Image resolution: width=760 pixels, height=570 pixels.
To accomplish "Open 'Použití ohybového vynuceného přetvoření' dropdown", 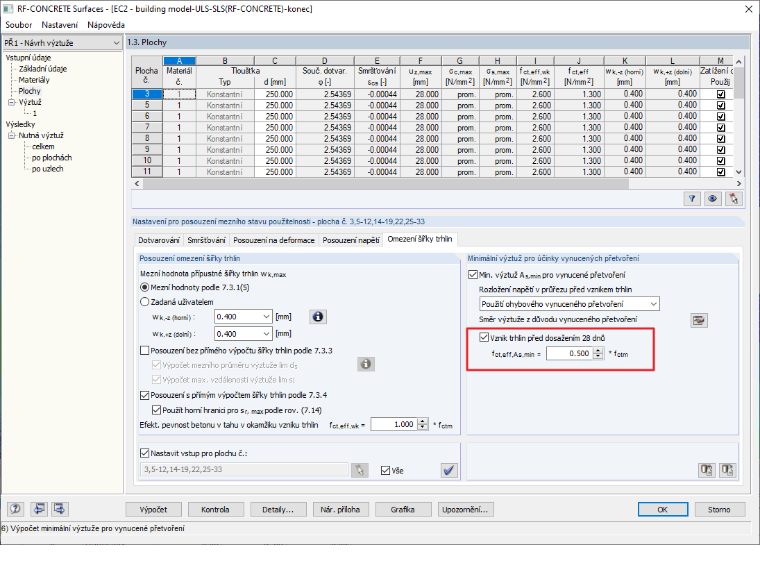I will click(x=569, y=304).
